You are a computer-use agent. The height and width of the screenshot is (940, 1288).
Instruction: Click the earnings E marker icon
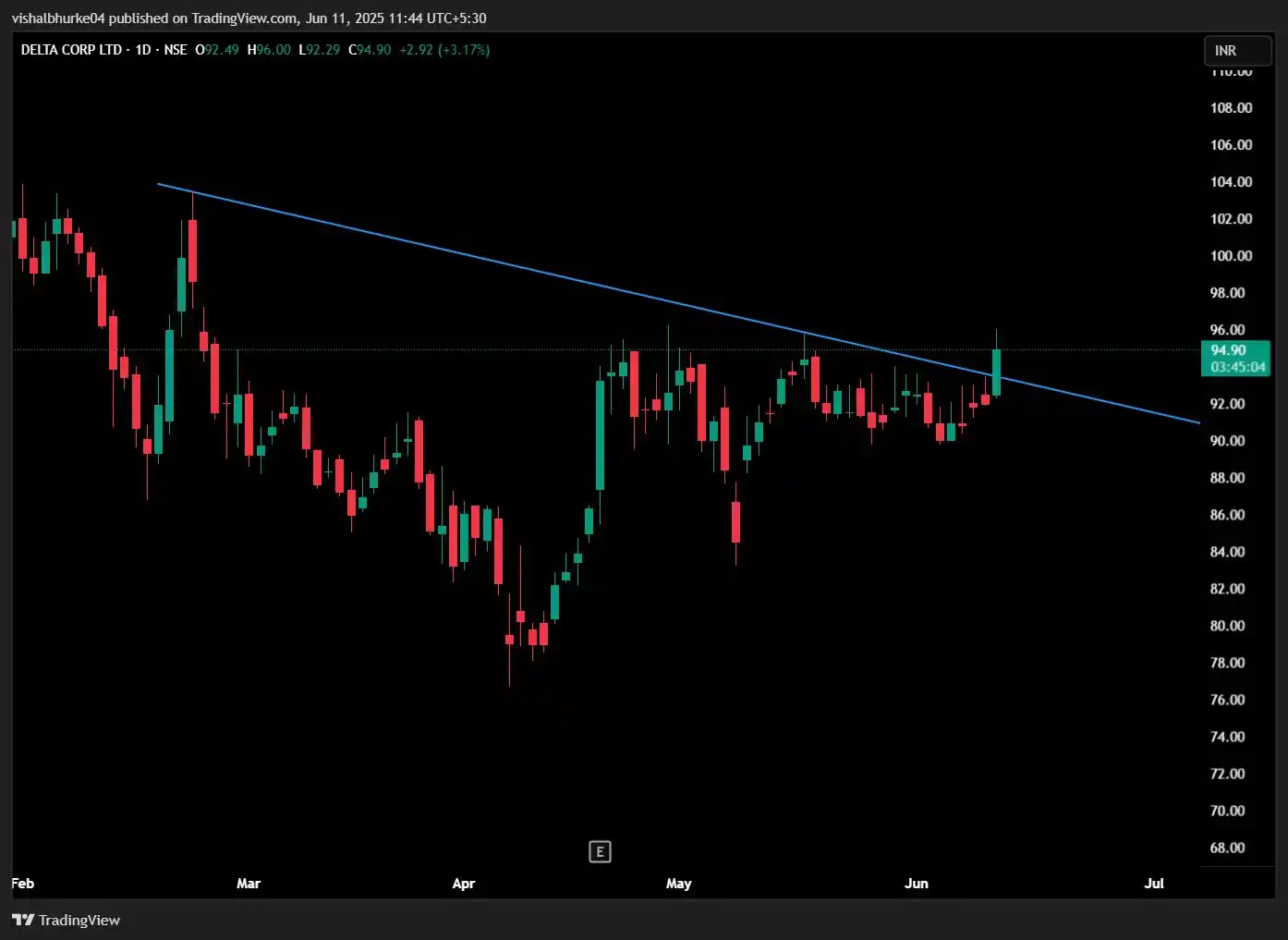click(x=600, y=852)
